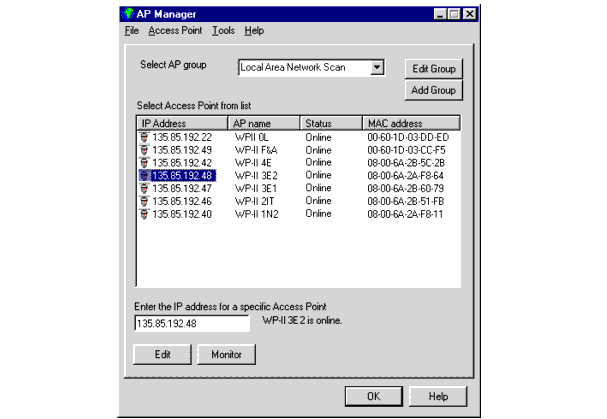Click the access point icon beside 135.85.192.46
Screen dimensions: 607x419
tap(144, 201)
